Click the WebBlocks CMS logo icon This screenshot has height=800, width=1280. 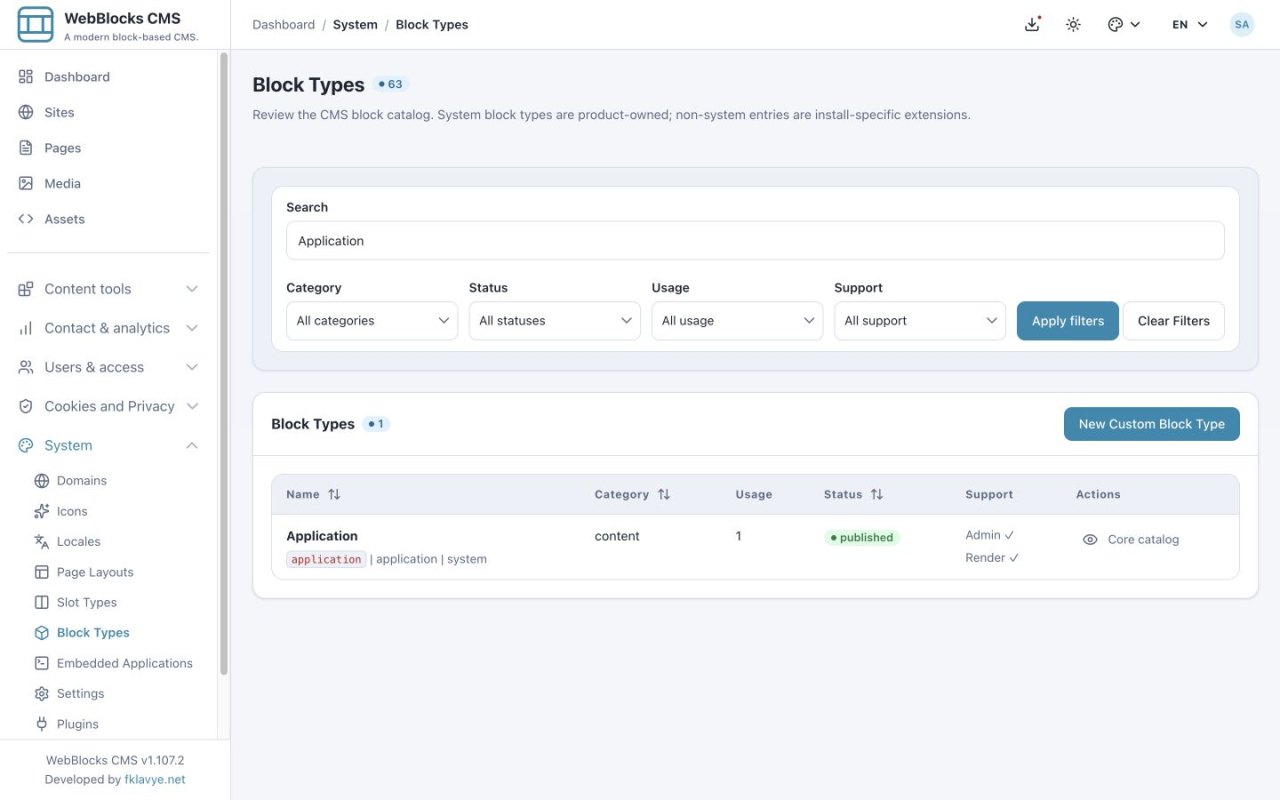(x=35, y=24)
